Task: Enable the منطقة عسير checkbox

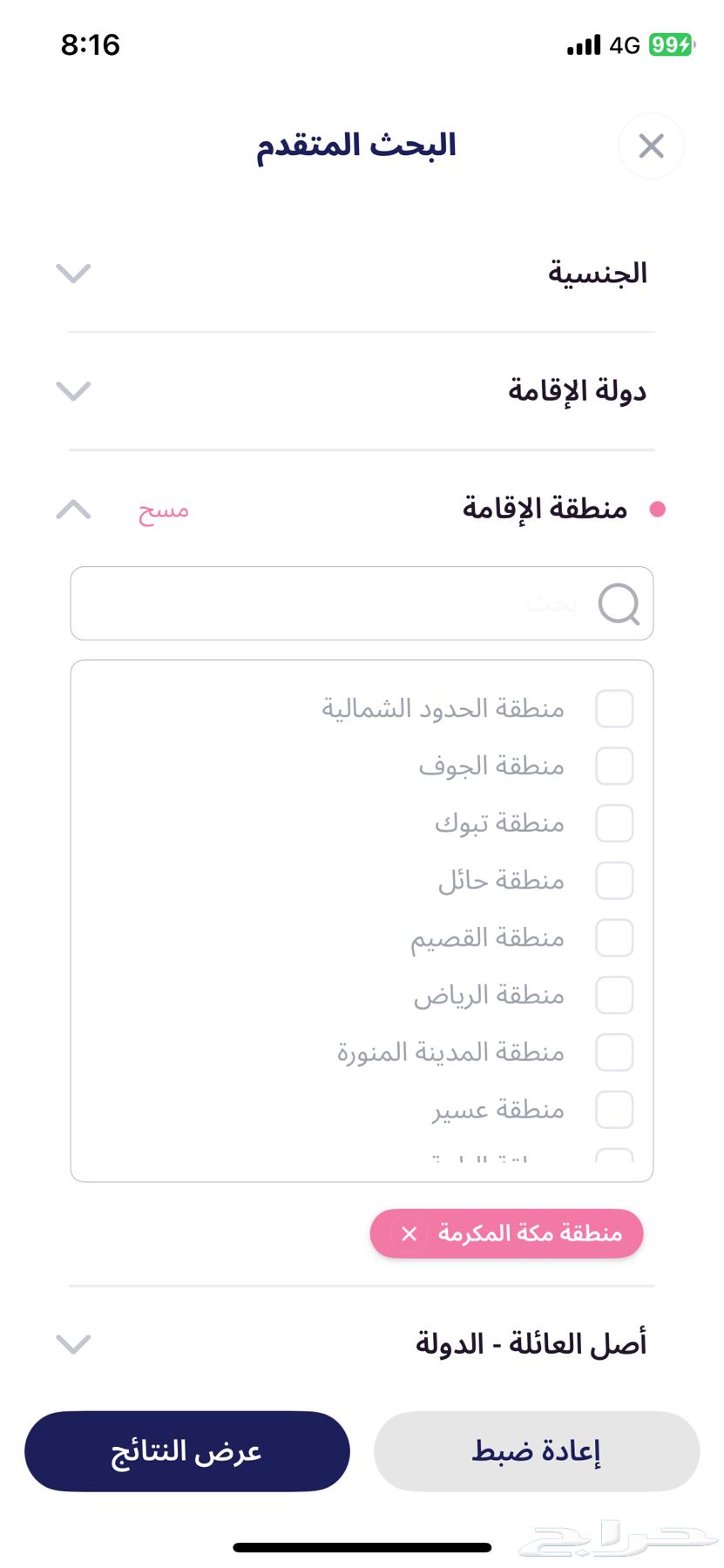Action: pyautogui.click(x=614, y=1110)
